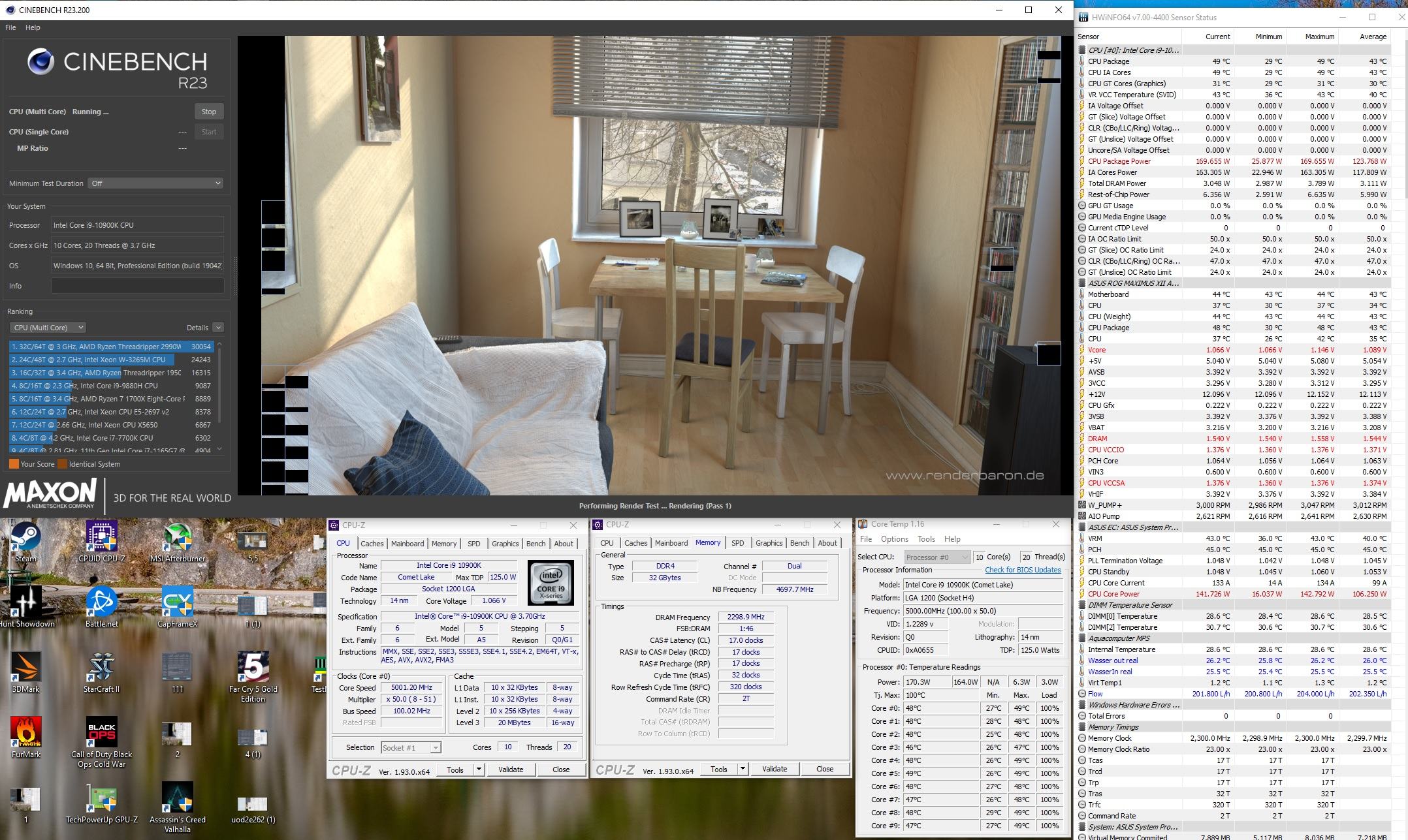Switch to Caches tab in left CPU-Z window
Viewport: 1408px width, 840px height.
372,544
